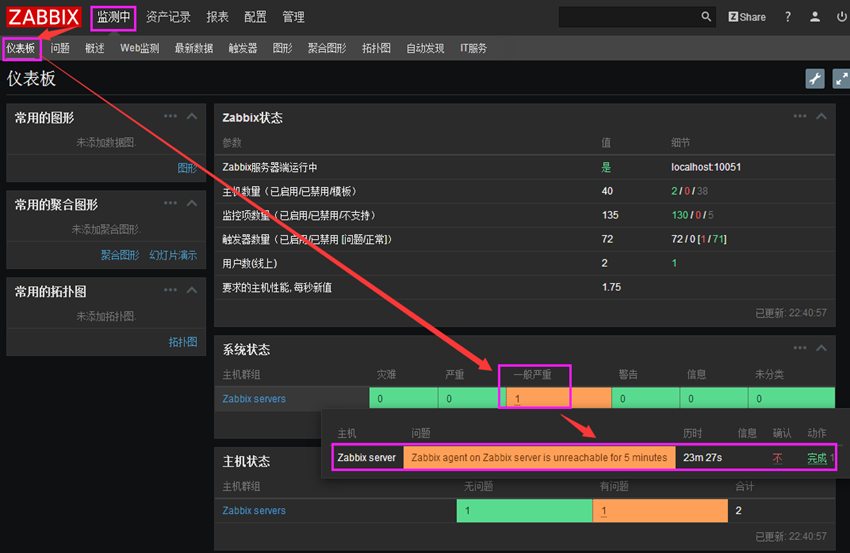Select the 图形 submenu tab
850x553 pixels.
pyautogui.click(x=282, y=48)
